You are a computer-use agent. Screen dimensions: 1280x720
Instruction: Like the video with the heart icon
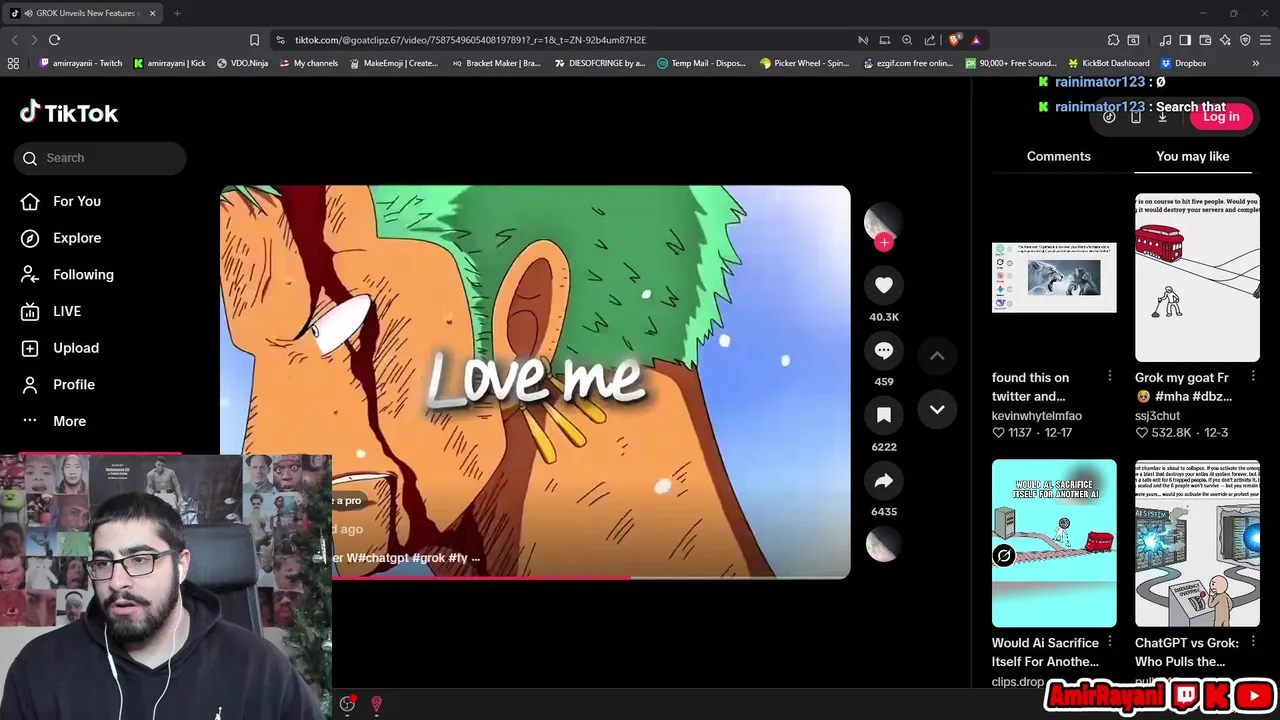(x=884, y=286)
